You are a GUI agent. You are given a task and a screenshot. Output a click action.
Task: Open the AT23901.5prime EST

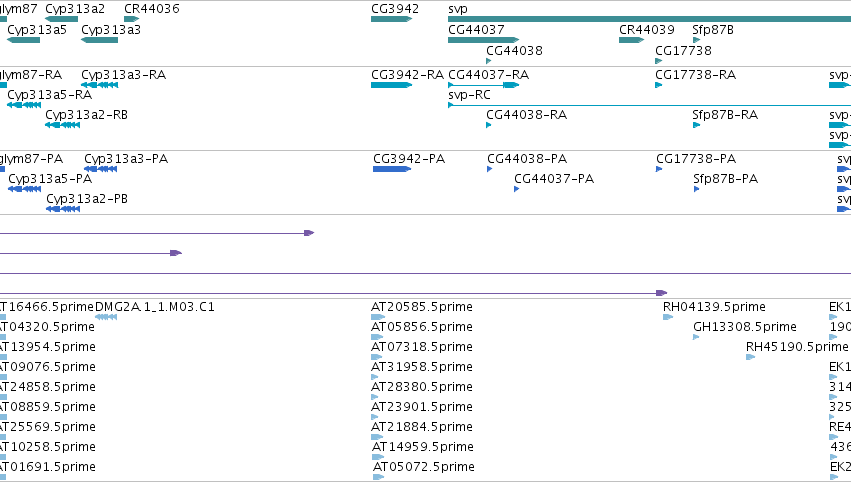tap(374, 417)
